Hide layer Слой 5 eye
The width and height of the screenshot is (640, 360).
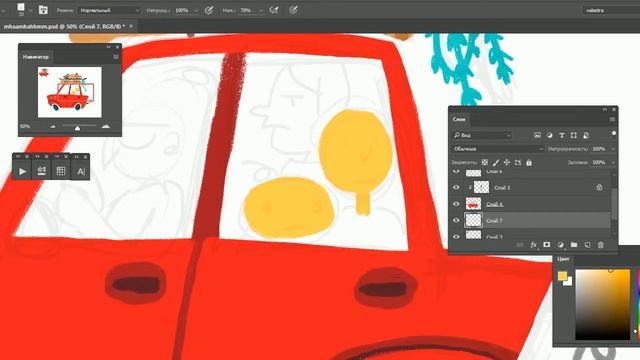click(x=456, y=187)
